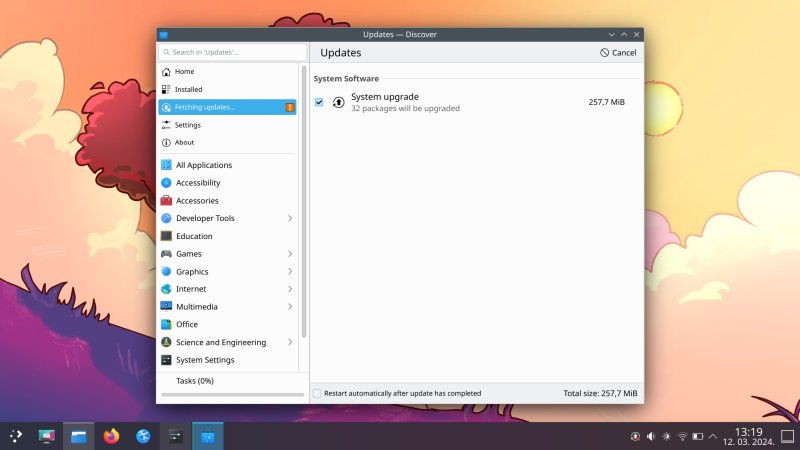Launch Firefox from the taskbar

pos(111,436)
